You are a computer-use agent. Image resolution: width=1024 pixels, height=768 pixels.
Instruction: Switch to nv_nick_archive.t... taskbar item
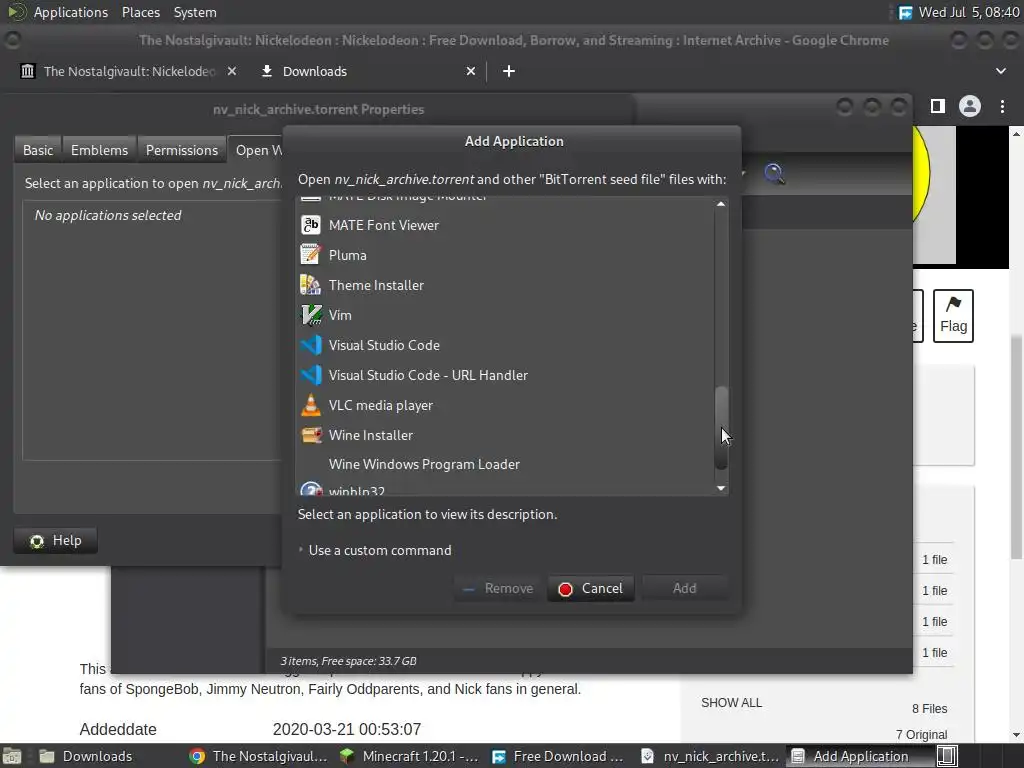(710, 756)
